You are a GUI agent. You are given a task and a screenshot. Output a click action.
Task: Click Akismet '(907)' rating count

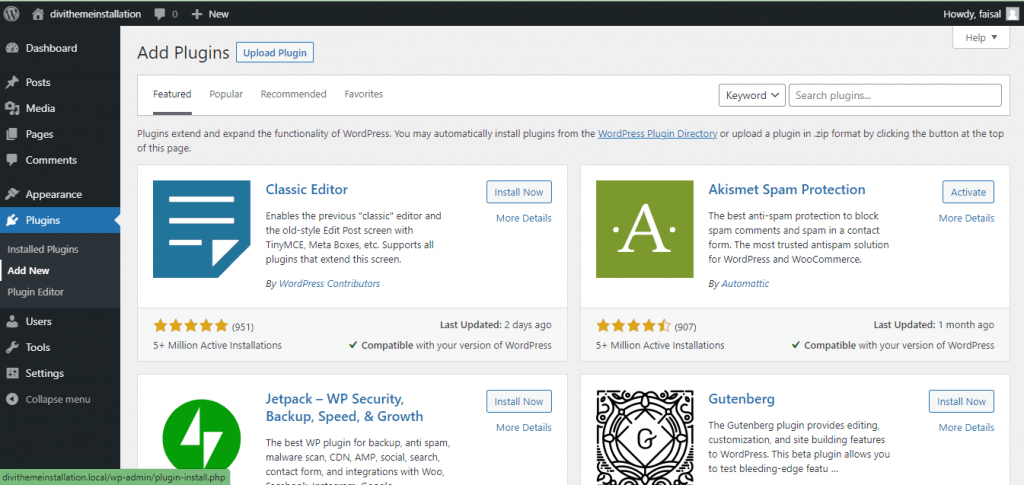(x=686, y=326)
